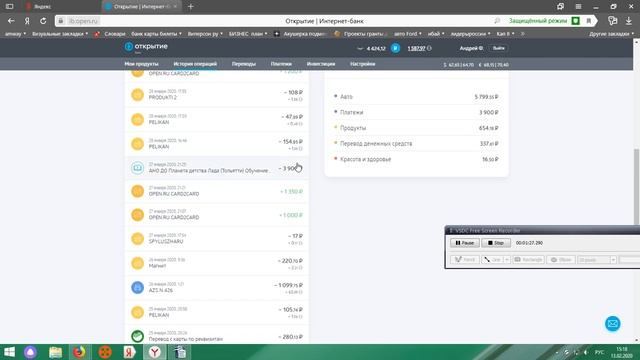Click the yellow icon of the Магнит transaction
Viewport: 640px width, 360px height.
pyautogui.click(x=138, y=263)
